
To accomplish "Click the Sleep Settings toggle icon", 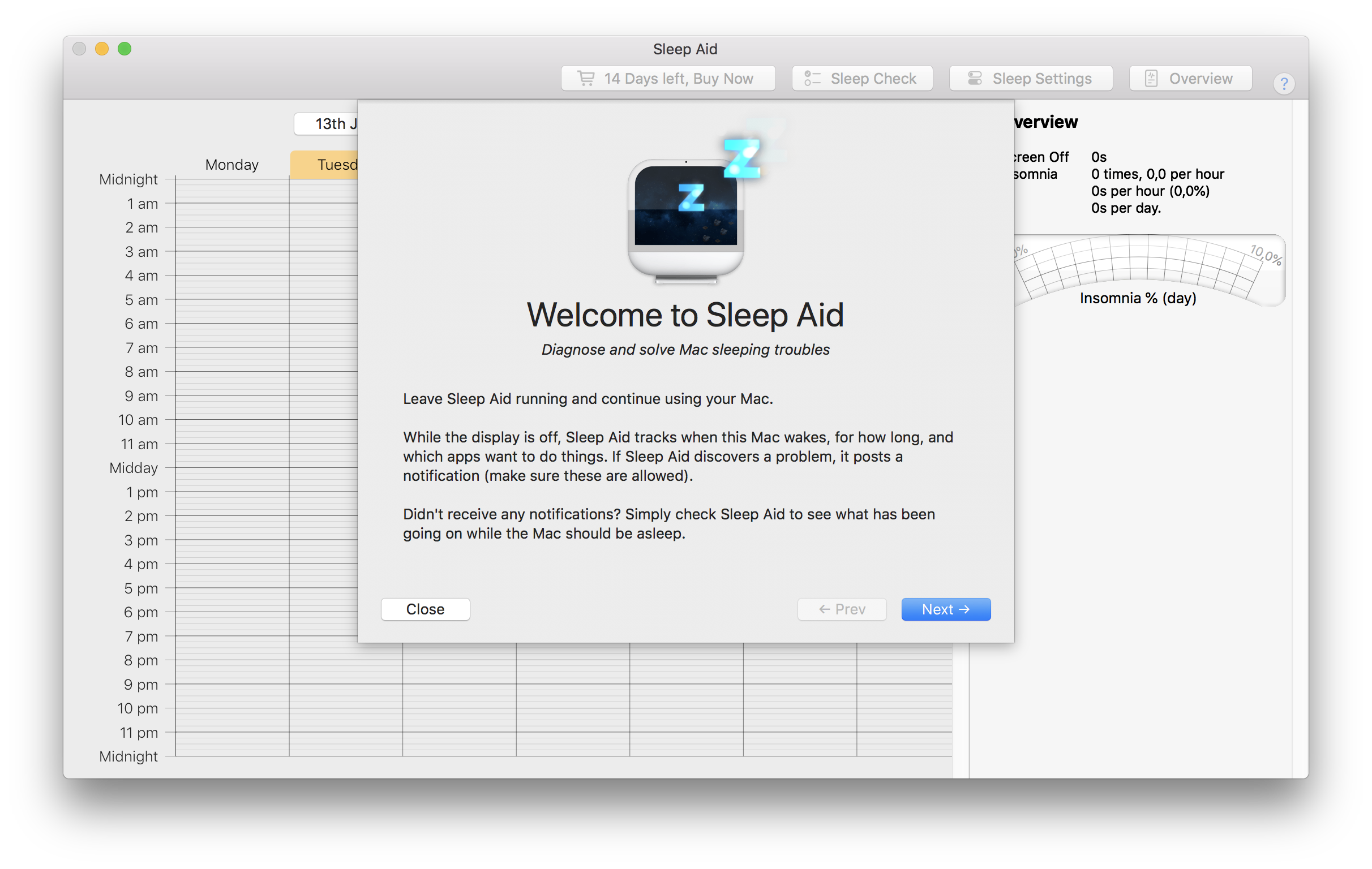I will [x=974, y=78].
